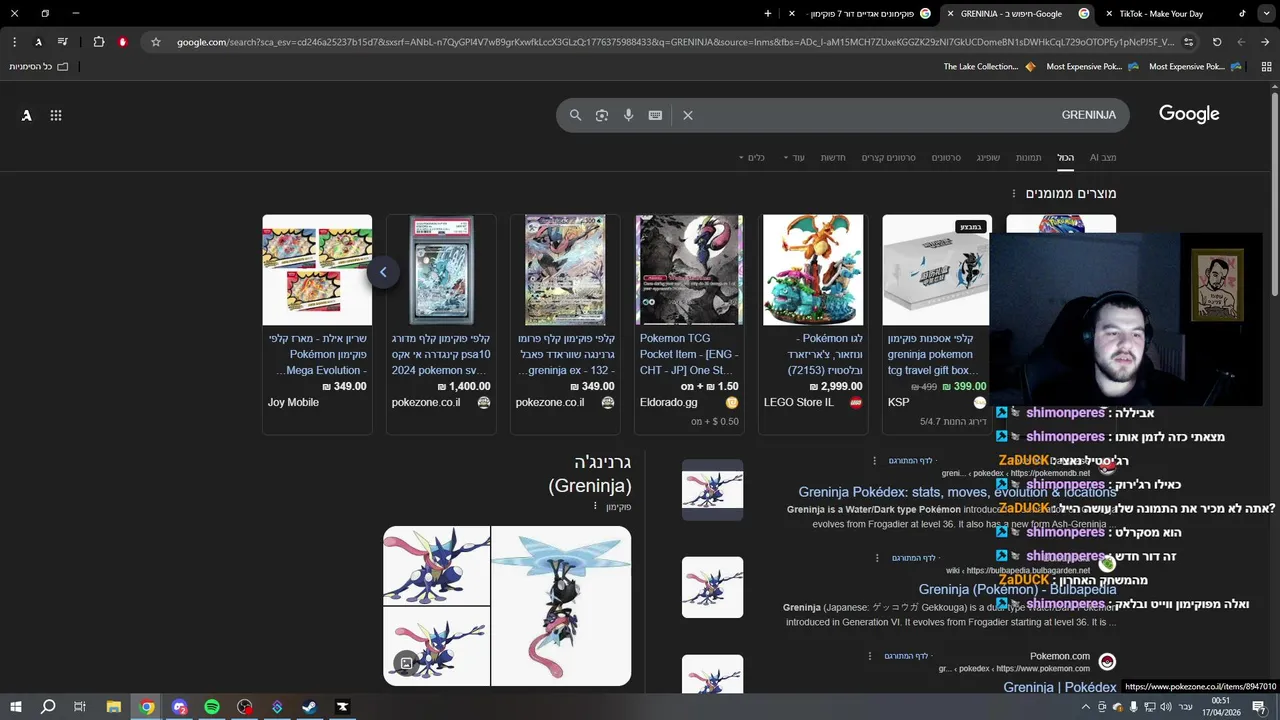The image size is (1280, 720).
Task: Open media controls icon in Chrome toolbar
Action: [63, 42]
